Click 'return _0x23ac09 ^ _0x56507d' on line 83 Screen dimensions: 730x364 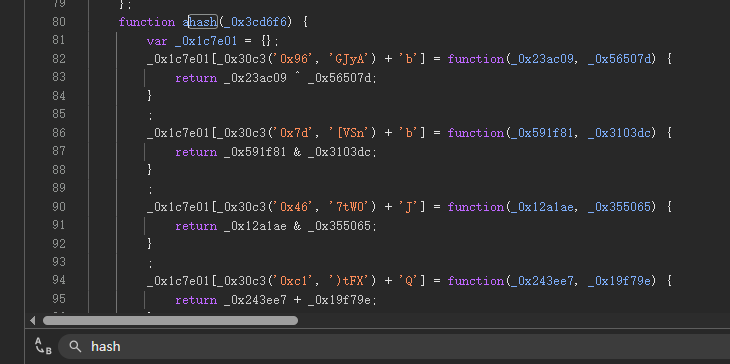tap(275, 78)
